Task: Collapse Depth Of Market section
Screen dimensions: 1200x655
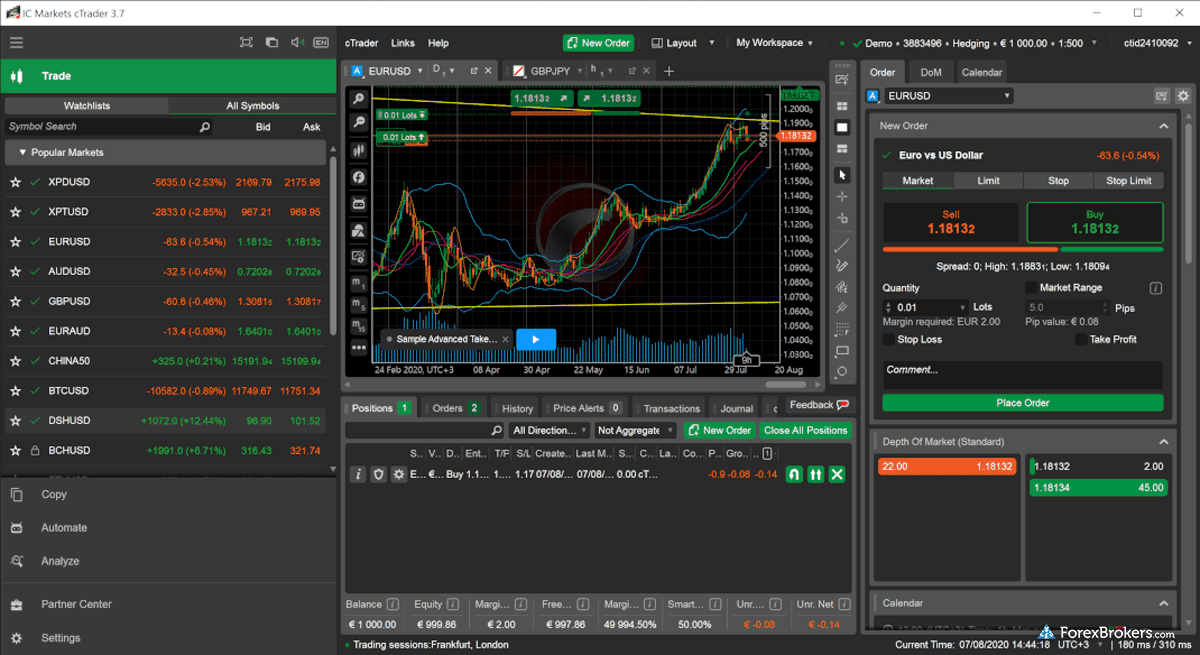Action: [1163, 442]
